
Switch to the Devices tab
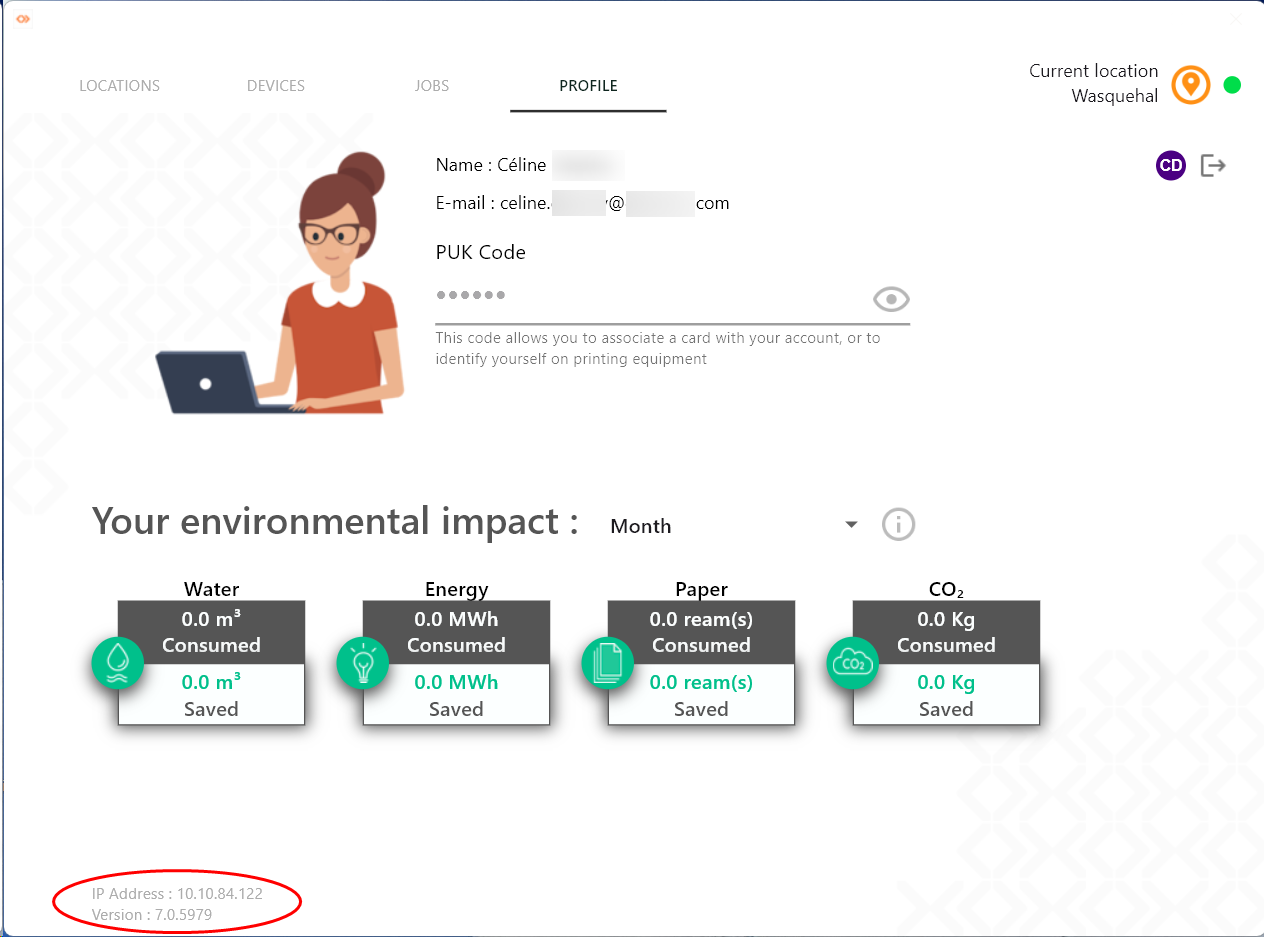(276, 86)
